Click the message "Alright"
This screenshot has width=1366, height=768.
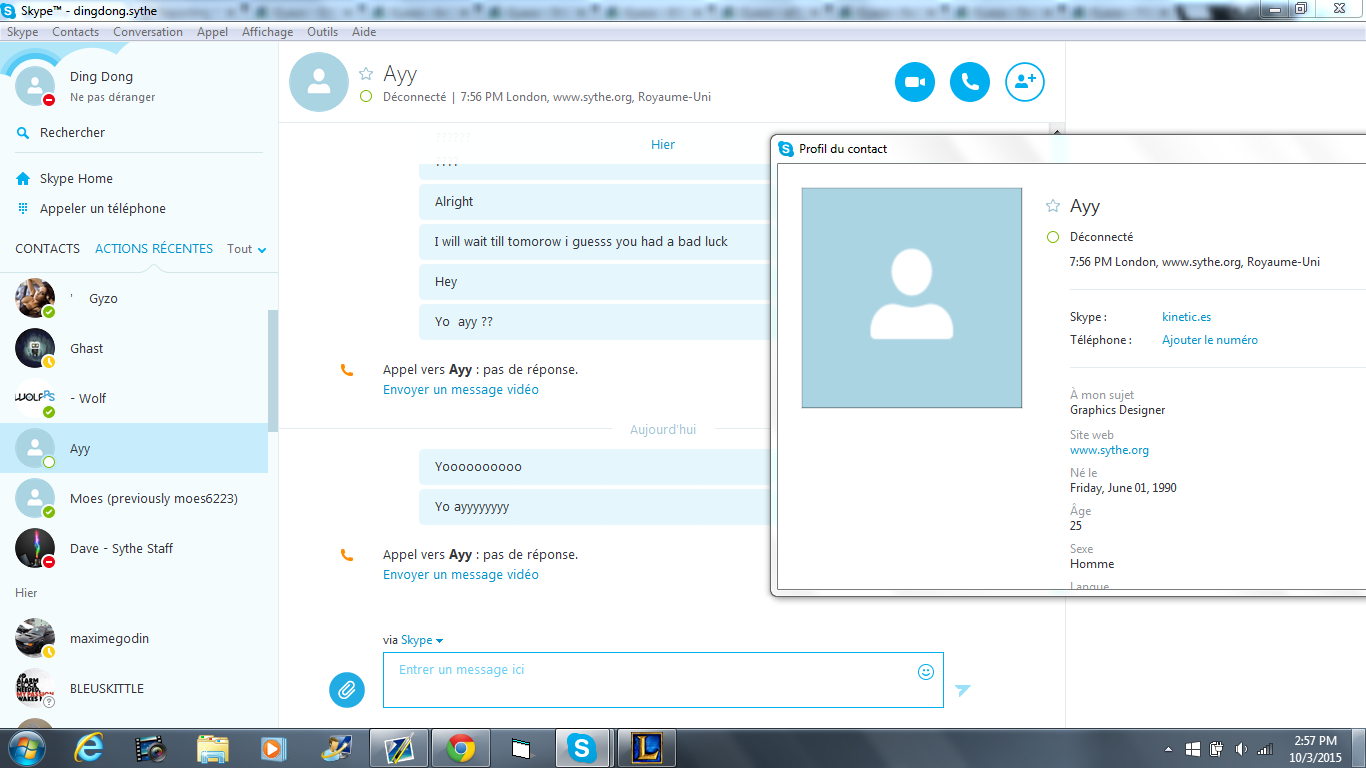click(x=454, y=202)
